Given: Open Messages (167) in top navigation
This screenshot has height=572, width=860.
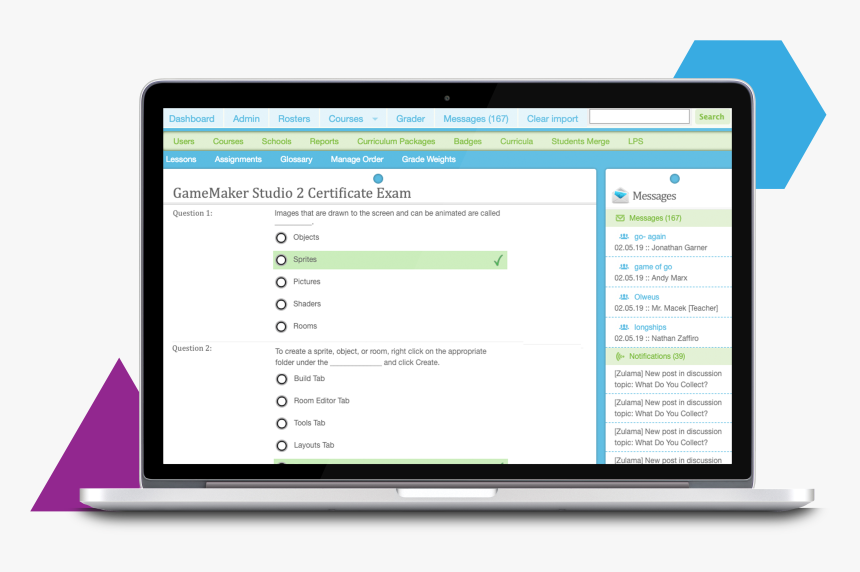Looking at the screenshot, I should pos(476,118).
